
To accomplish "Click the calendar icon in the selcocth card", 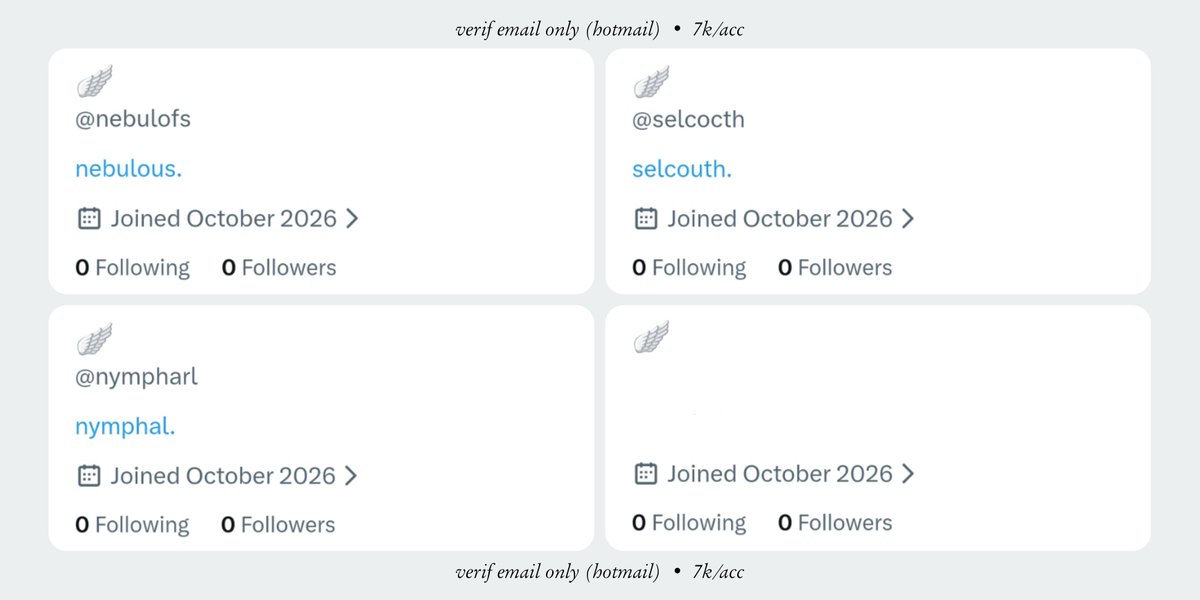I will [646, 218].
